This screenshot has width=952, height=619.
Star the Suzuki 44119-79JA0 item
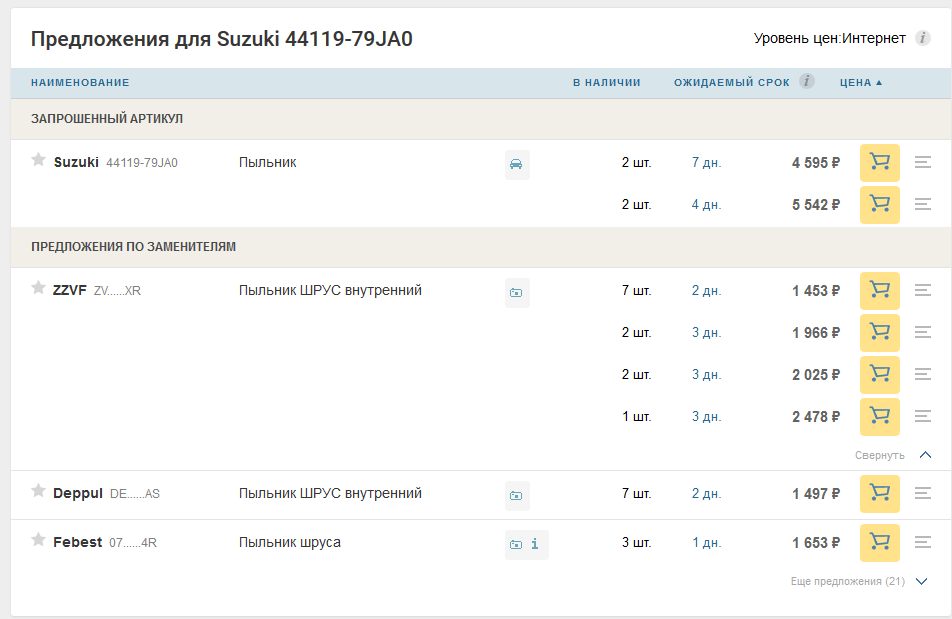click(38, 160)
